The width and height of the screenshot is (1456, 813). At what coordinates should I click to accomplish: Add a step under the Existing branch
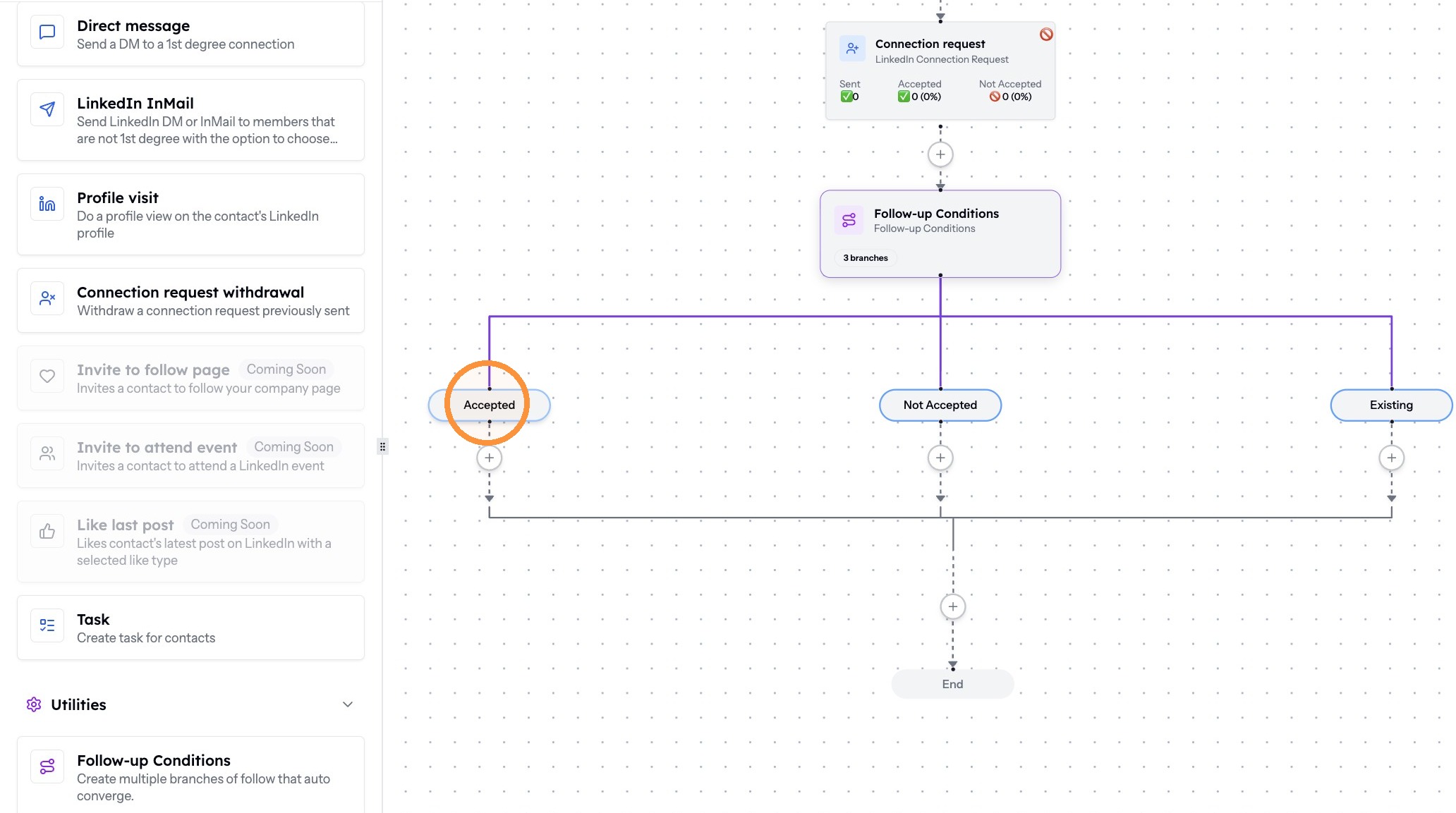pyautogui.click(x=1391, y=458)
